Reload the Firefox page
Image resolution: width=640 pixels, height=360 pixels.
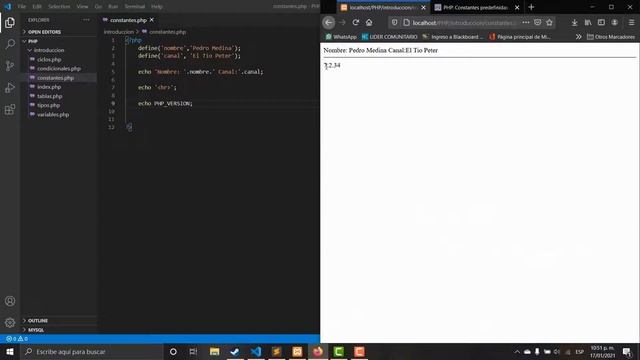point(356,22)
